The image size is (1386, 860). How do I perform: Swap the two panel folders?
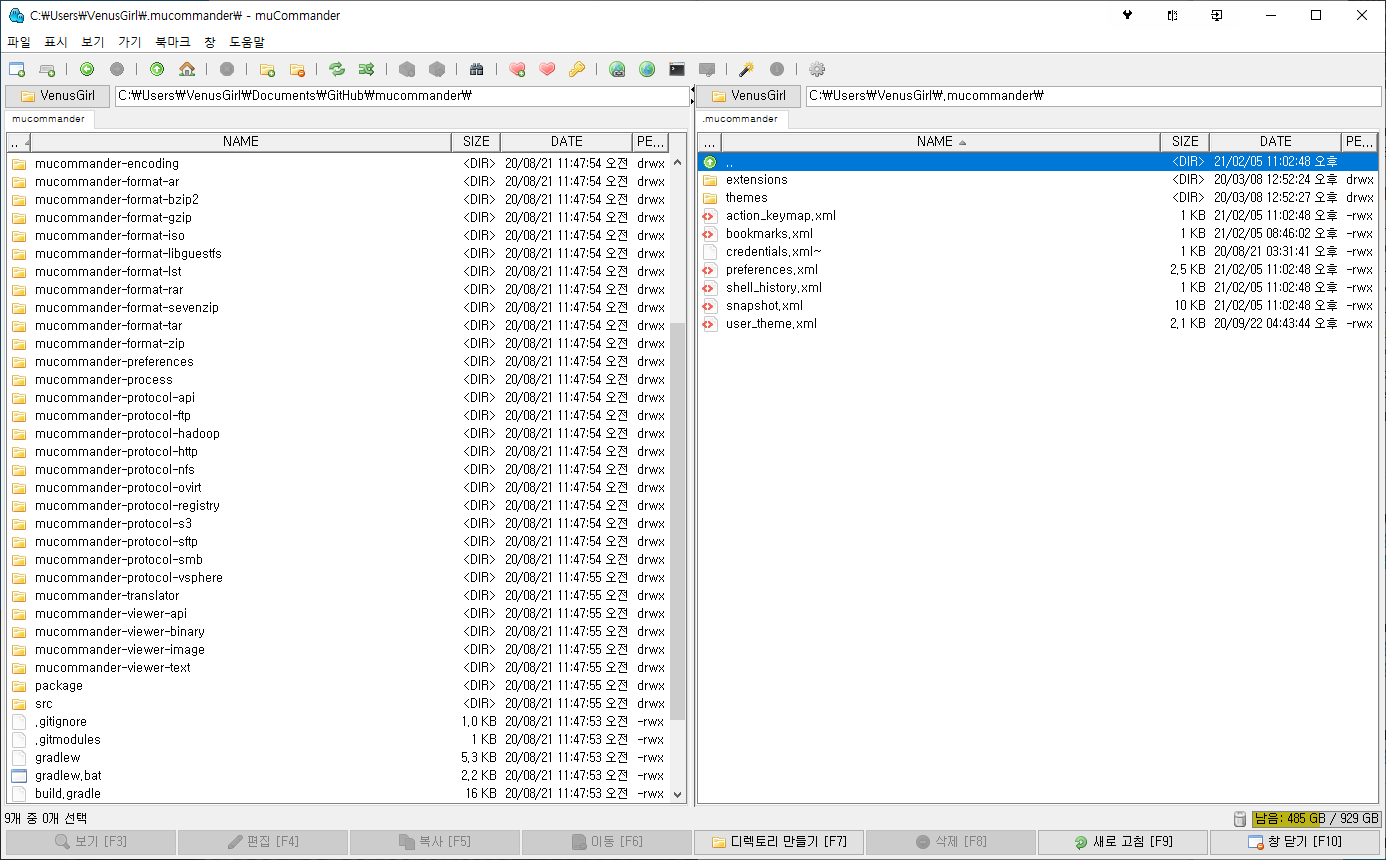tap(337, 69)
